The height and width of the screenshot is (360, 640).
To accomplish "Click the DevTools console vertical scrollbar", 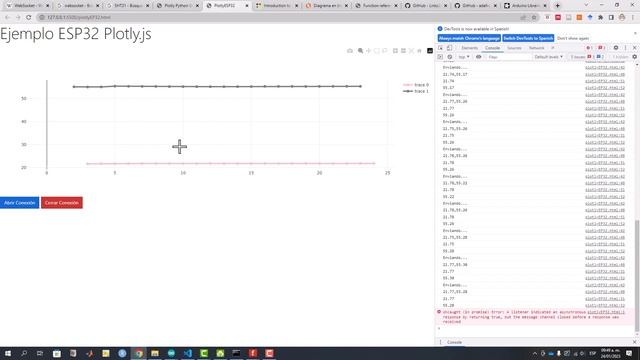I will click(637, 276).
